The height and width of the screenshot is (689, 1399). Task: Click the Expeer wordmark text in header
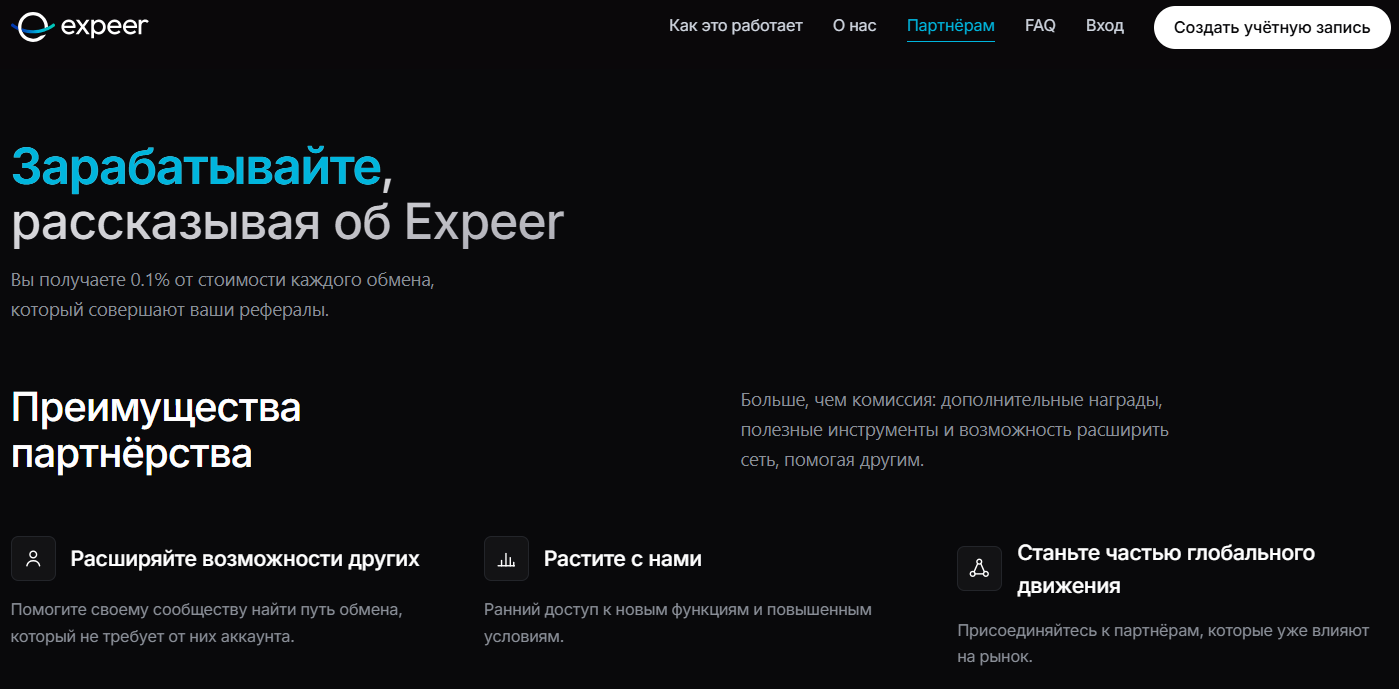(x=104, y=27)
